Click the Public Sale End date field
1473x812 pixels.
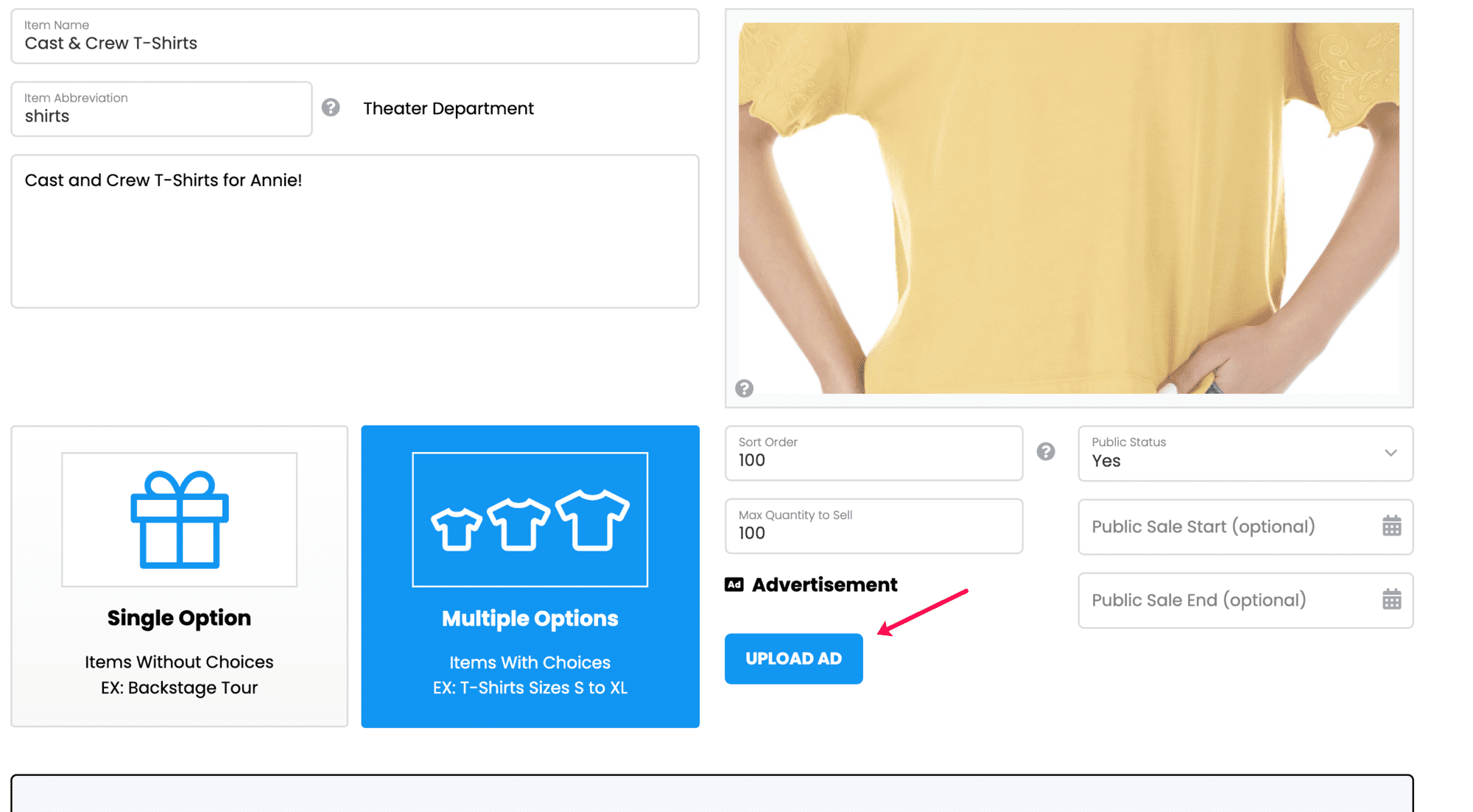1245,600
